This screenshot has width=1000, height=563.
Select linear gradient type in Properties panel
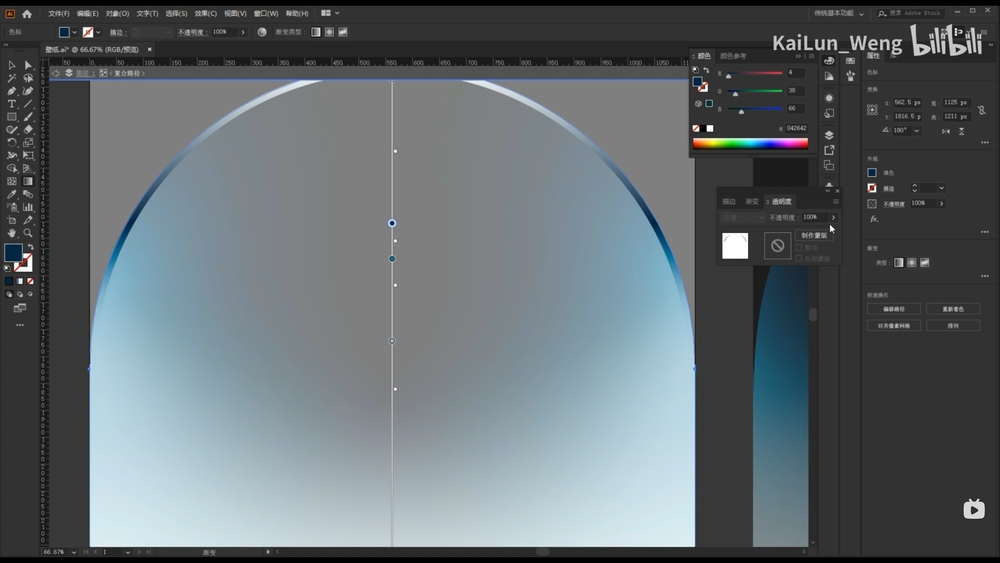(899, 263)
